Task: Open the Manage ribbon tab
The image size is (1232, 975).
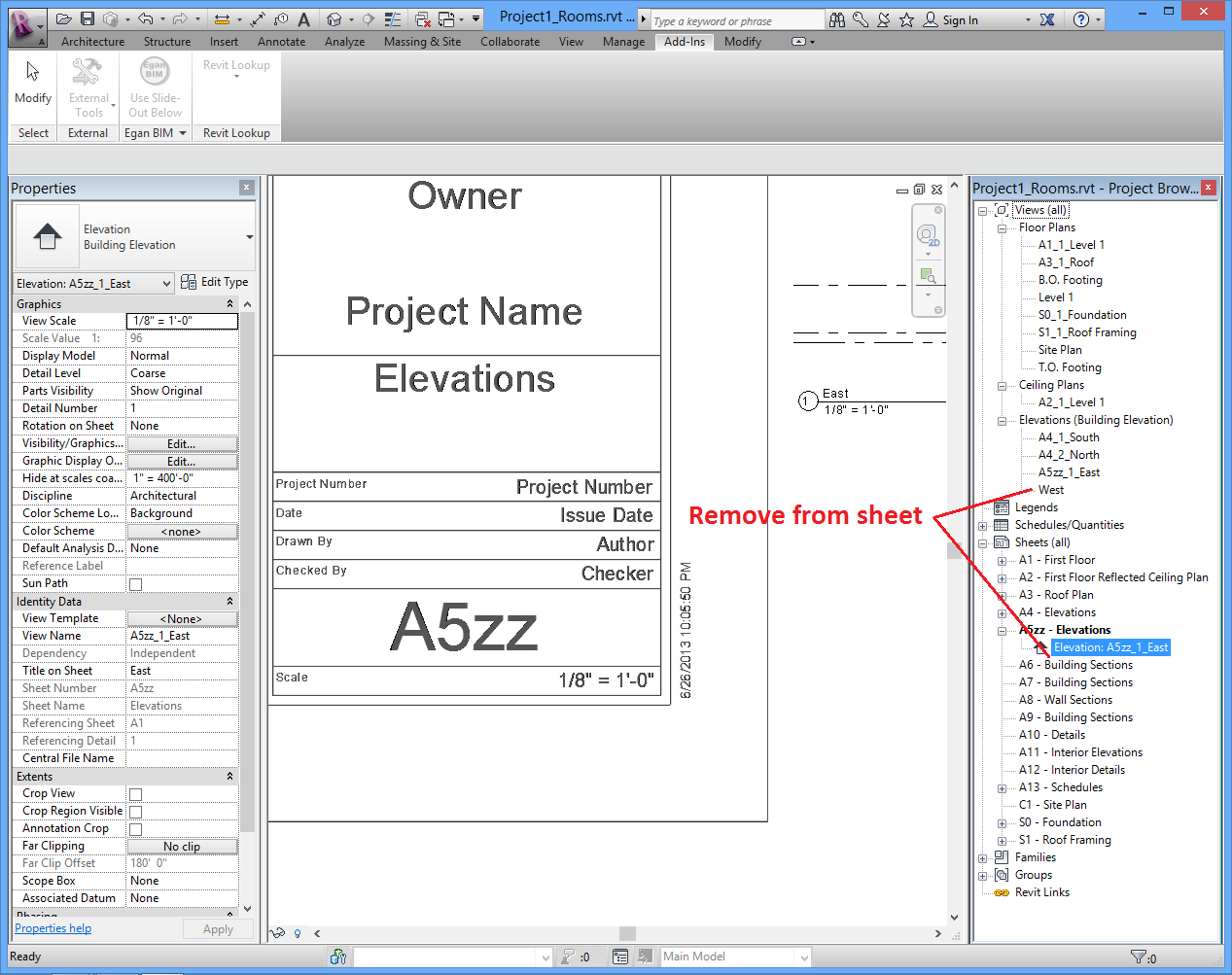Action: coord(623,42)
